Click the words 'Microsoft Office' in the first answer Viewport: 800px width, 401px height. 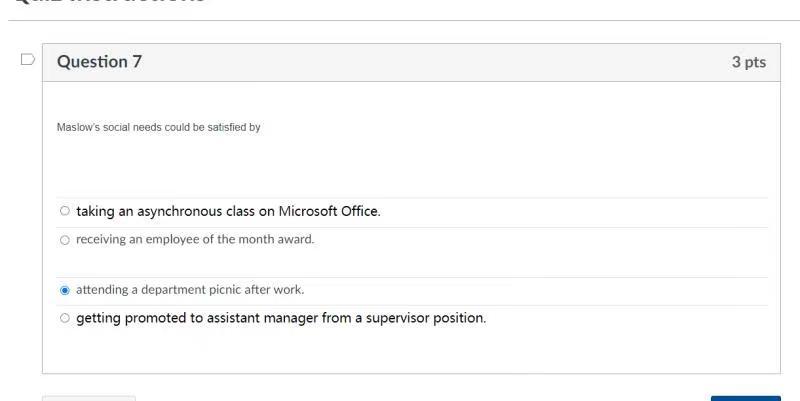pyautogui.click(x=329, y=211)
